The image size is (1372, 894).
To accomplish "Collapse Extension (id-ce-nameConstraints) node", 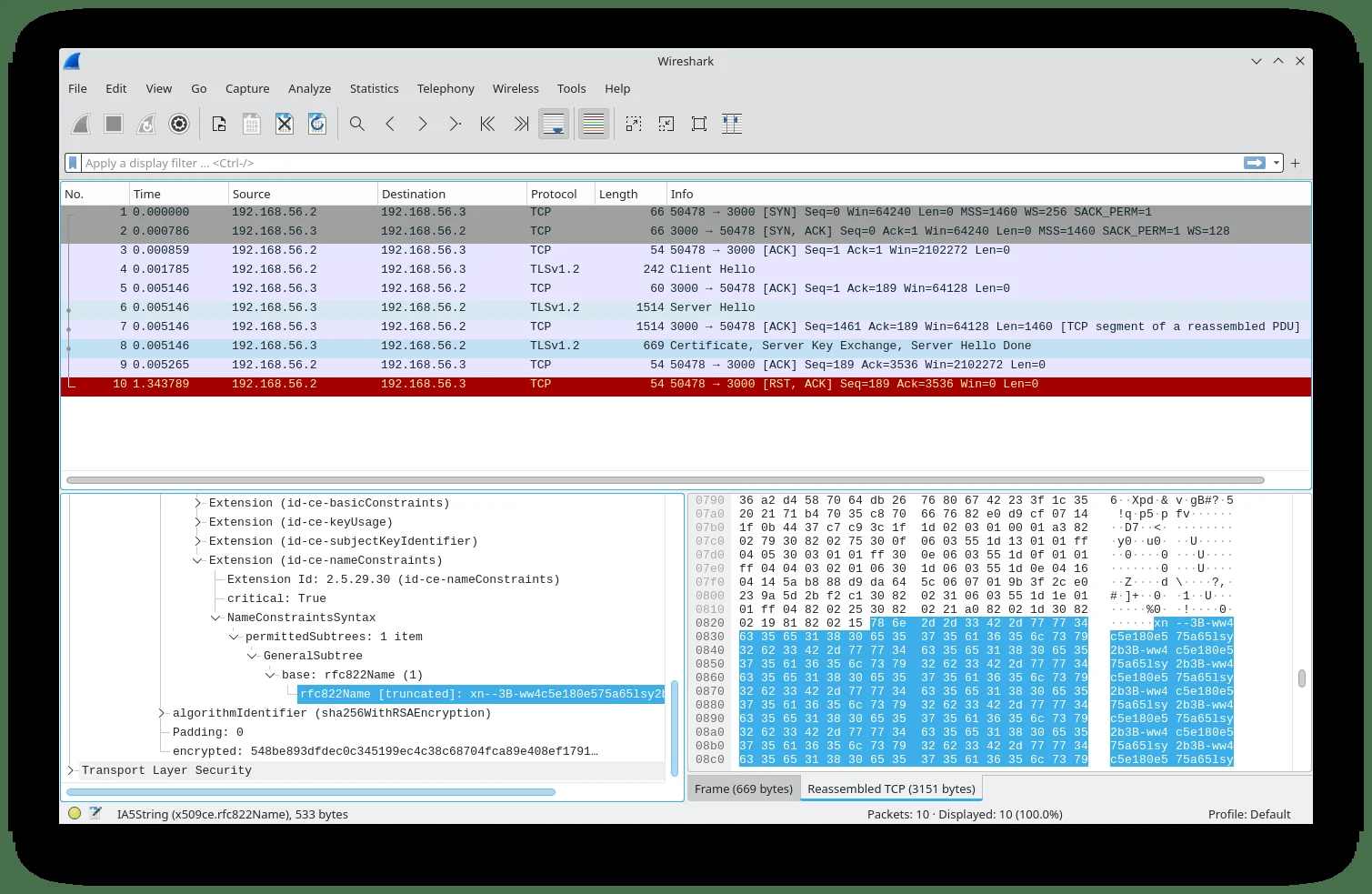I will (x=198, y=560).
